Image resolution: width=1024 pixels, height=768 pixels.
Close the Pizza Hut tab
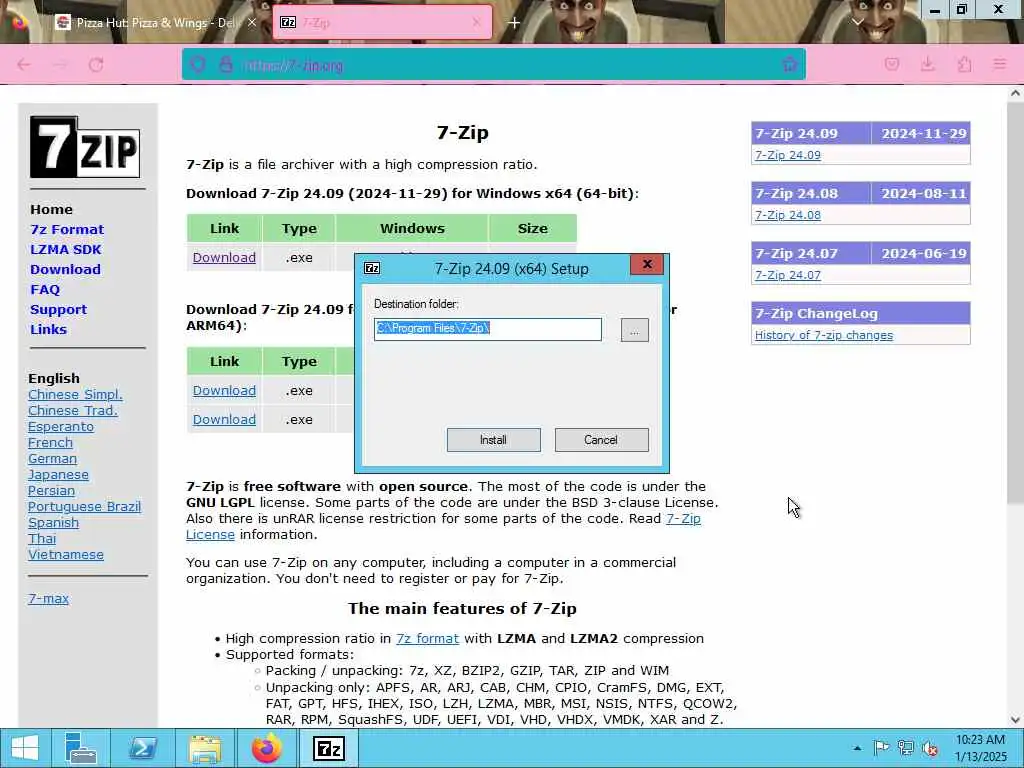(x=252, y=23)
